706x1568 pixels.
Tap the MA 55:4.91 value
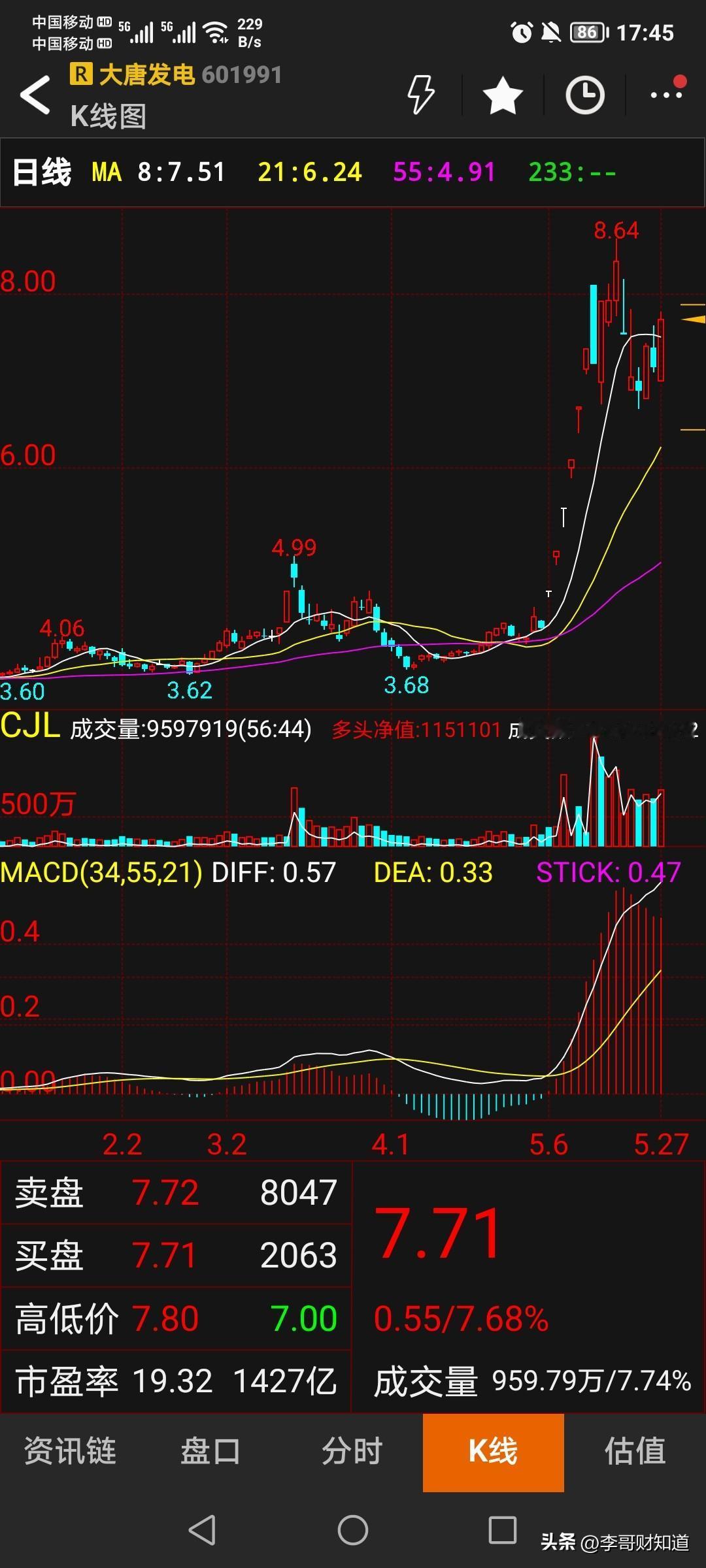pos(444,172)
